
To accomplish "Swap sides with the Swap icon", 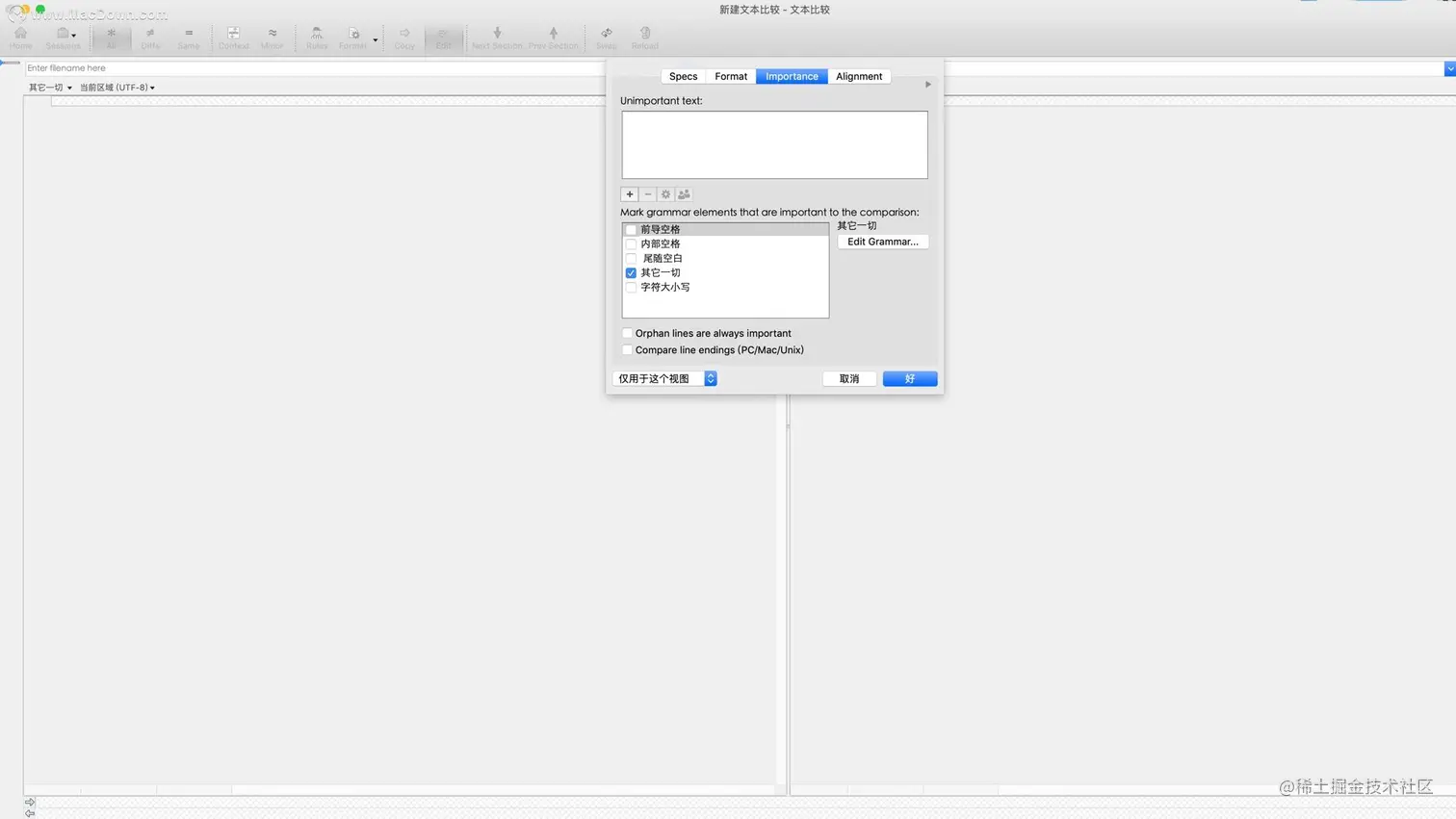I will coord(606,38).
